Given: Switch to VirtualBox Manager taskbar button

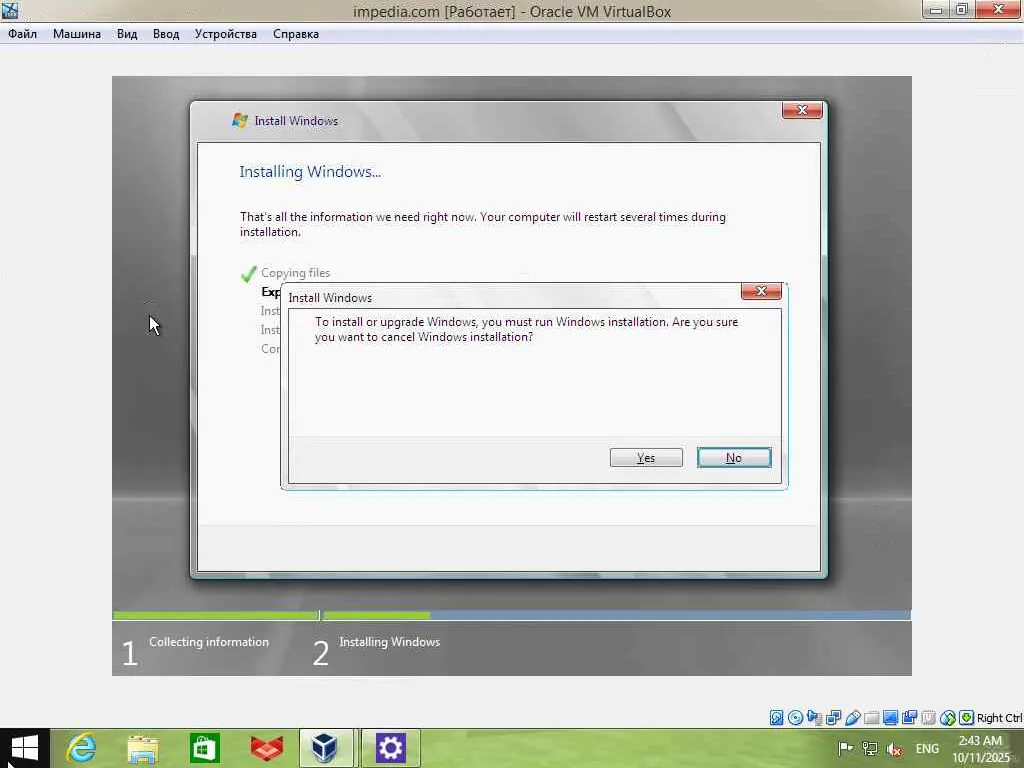Looking at the screenshot, I should [325, 748].
